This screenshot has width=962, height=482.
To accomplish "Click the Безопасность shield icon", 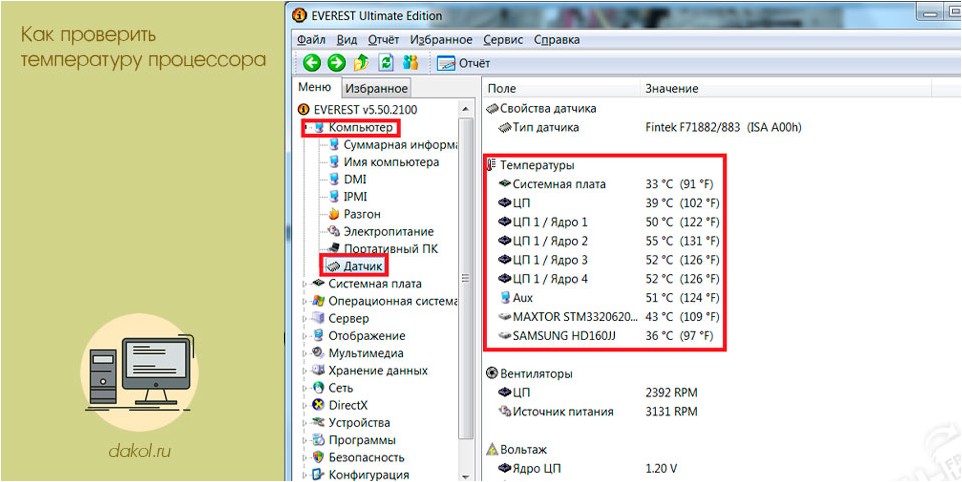I will pyautogui.click(x=318, y=457).
